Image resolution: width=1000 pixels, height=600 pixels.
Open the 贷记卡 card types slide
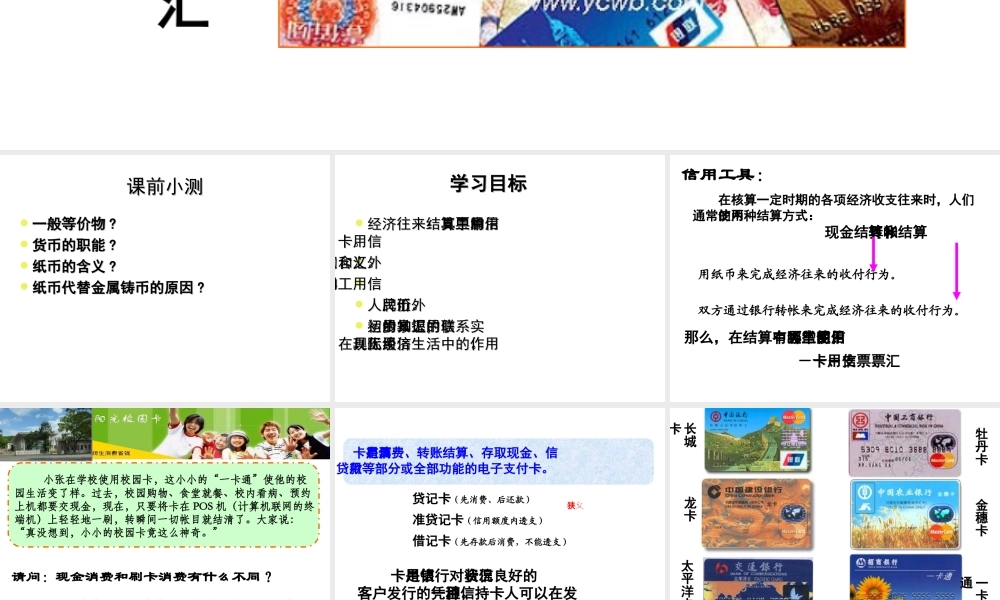point(499,504)
